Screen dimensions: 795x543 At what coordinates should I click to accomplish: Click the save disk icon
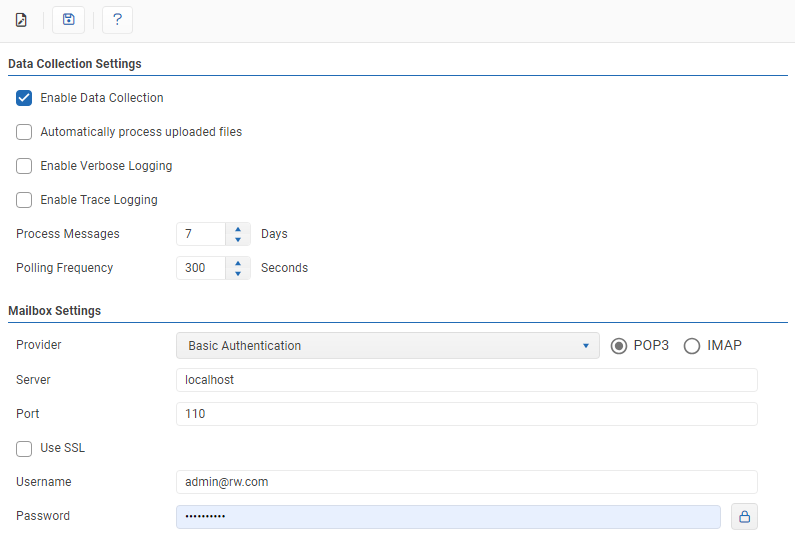68,20
